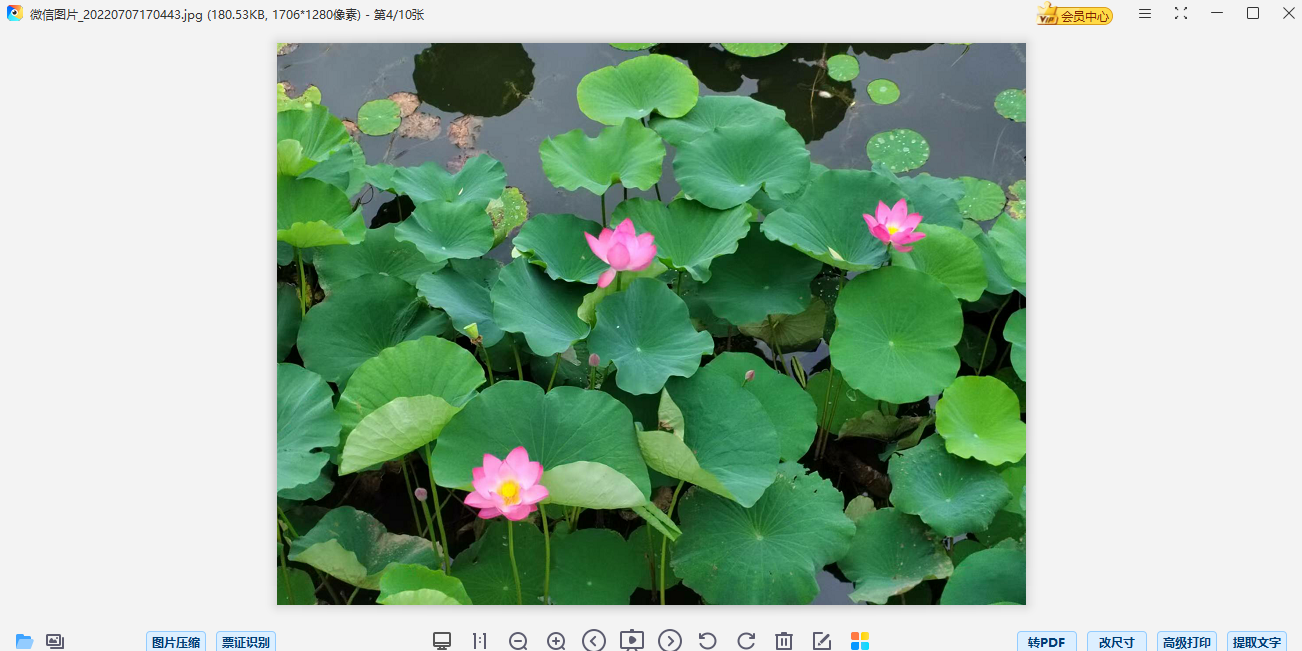Convert the image with 转PDF button

click(x=1046, y=642)
